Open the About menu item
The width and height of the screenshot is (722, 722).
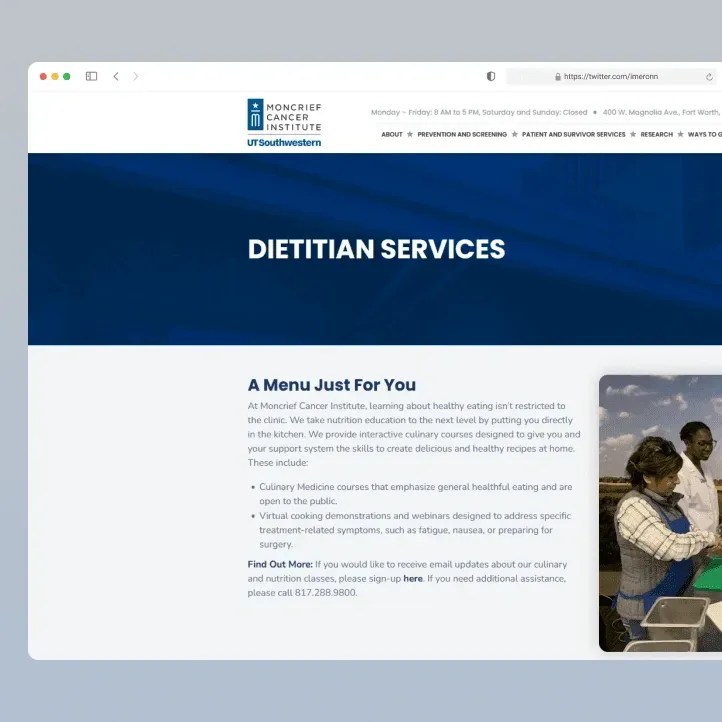point(392,134)
